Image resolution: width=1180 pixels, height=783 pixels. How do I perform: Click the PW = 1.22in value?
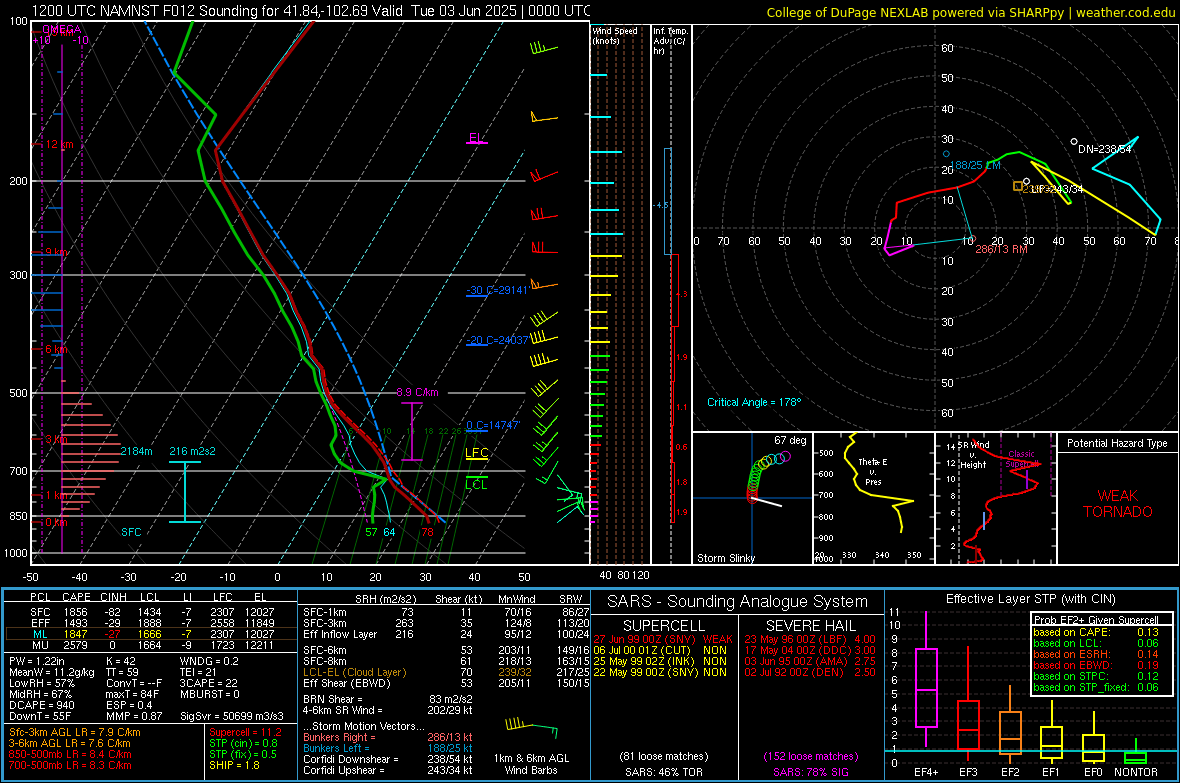pos(38,661)
